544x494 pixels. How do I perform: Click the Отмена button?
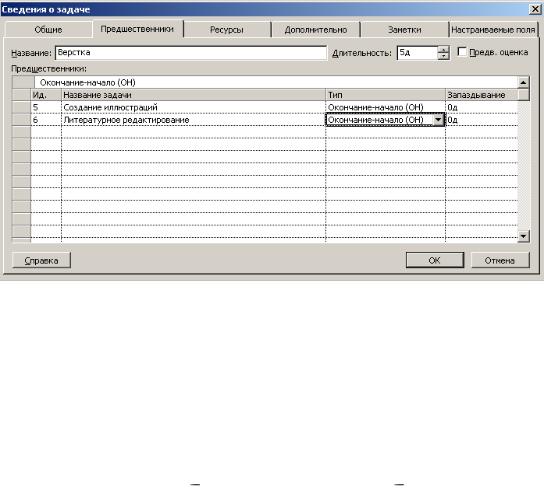tap(500, 260)
